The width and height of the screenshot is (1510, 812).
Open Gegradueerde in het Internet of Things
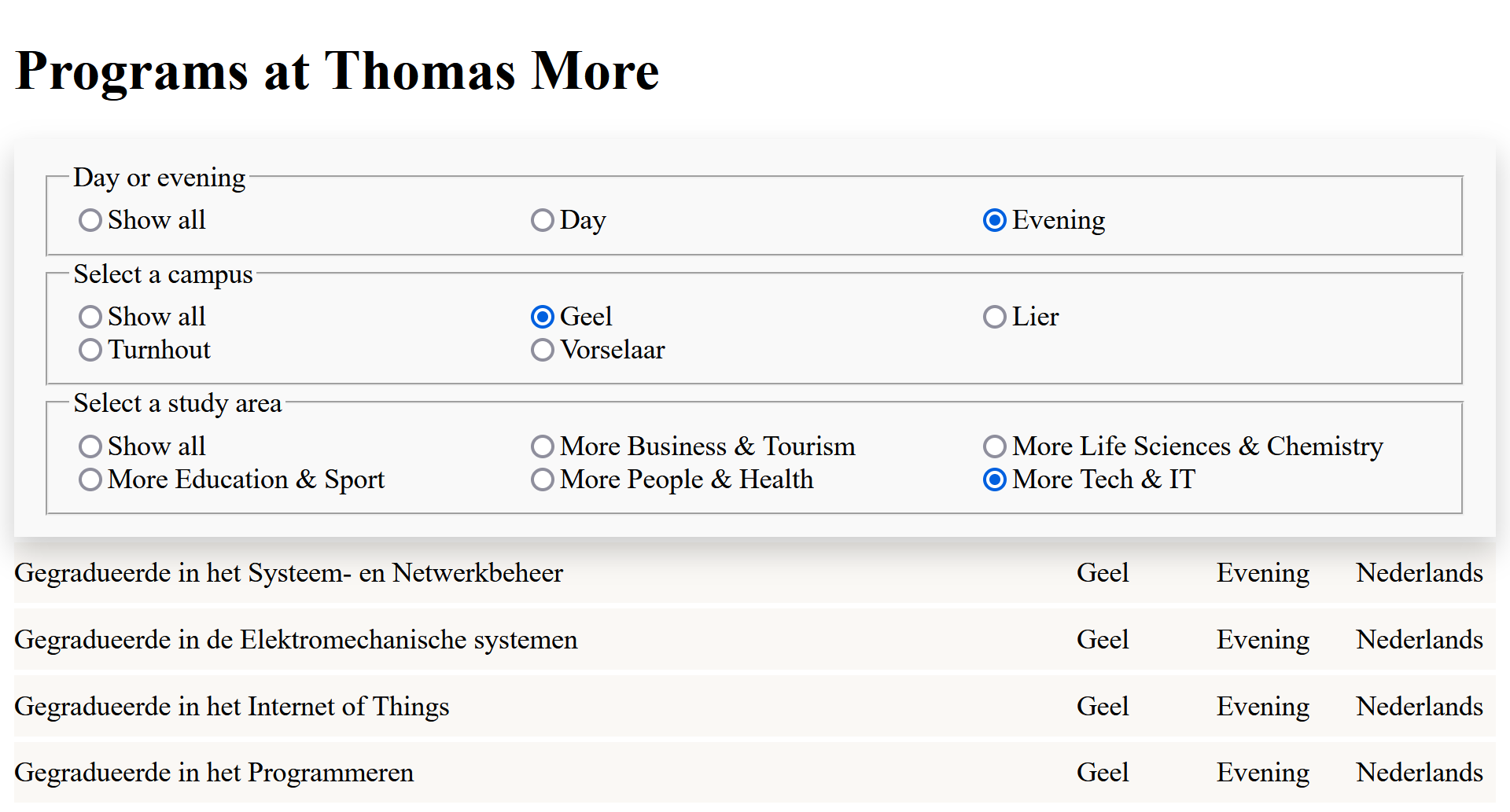(231, 707)
